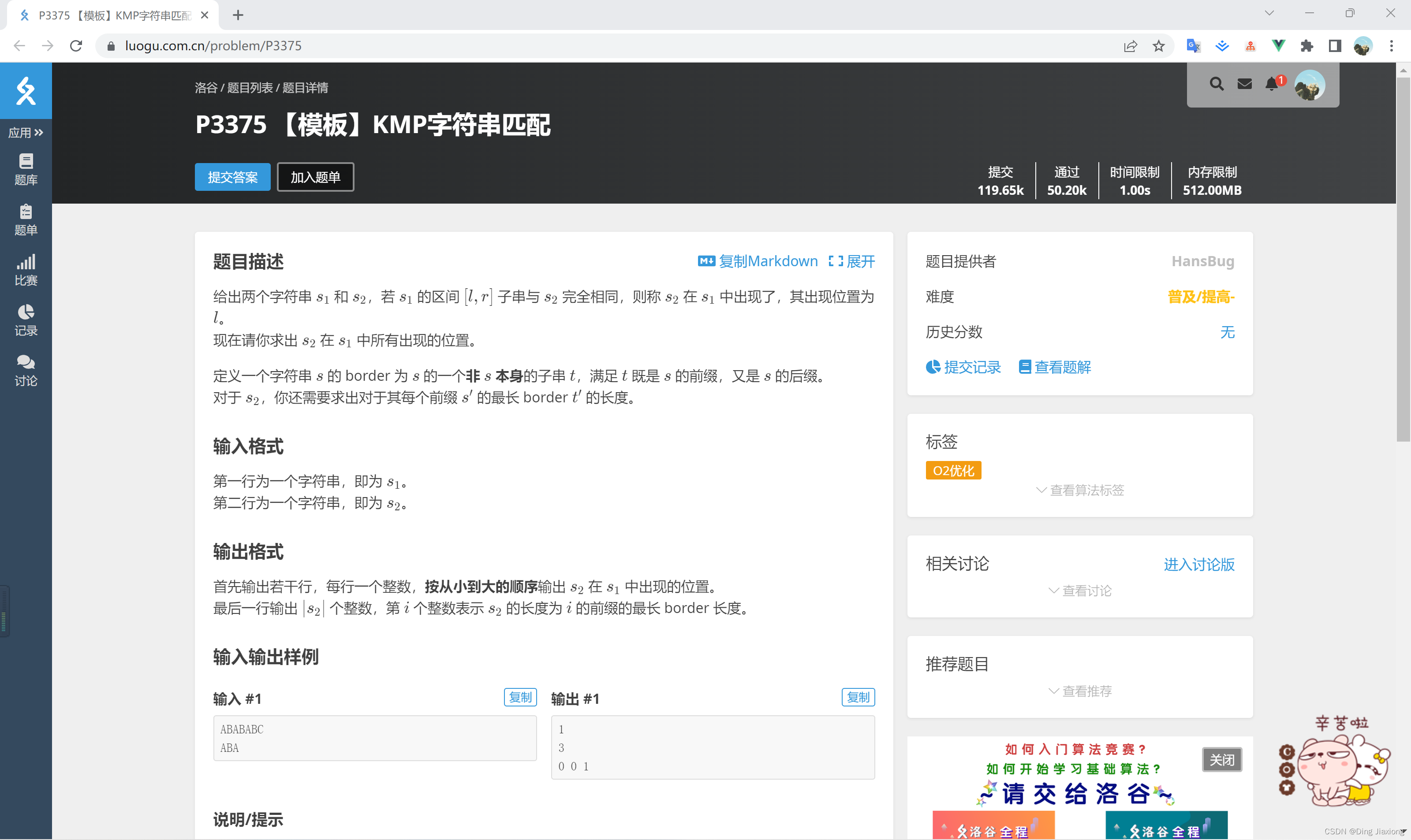Open notifications via the bell icon
The image size is (1411, 840).
point(1271,83)
